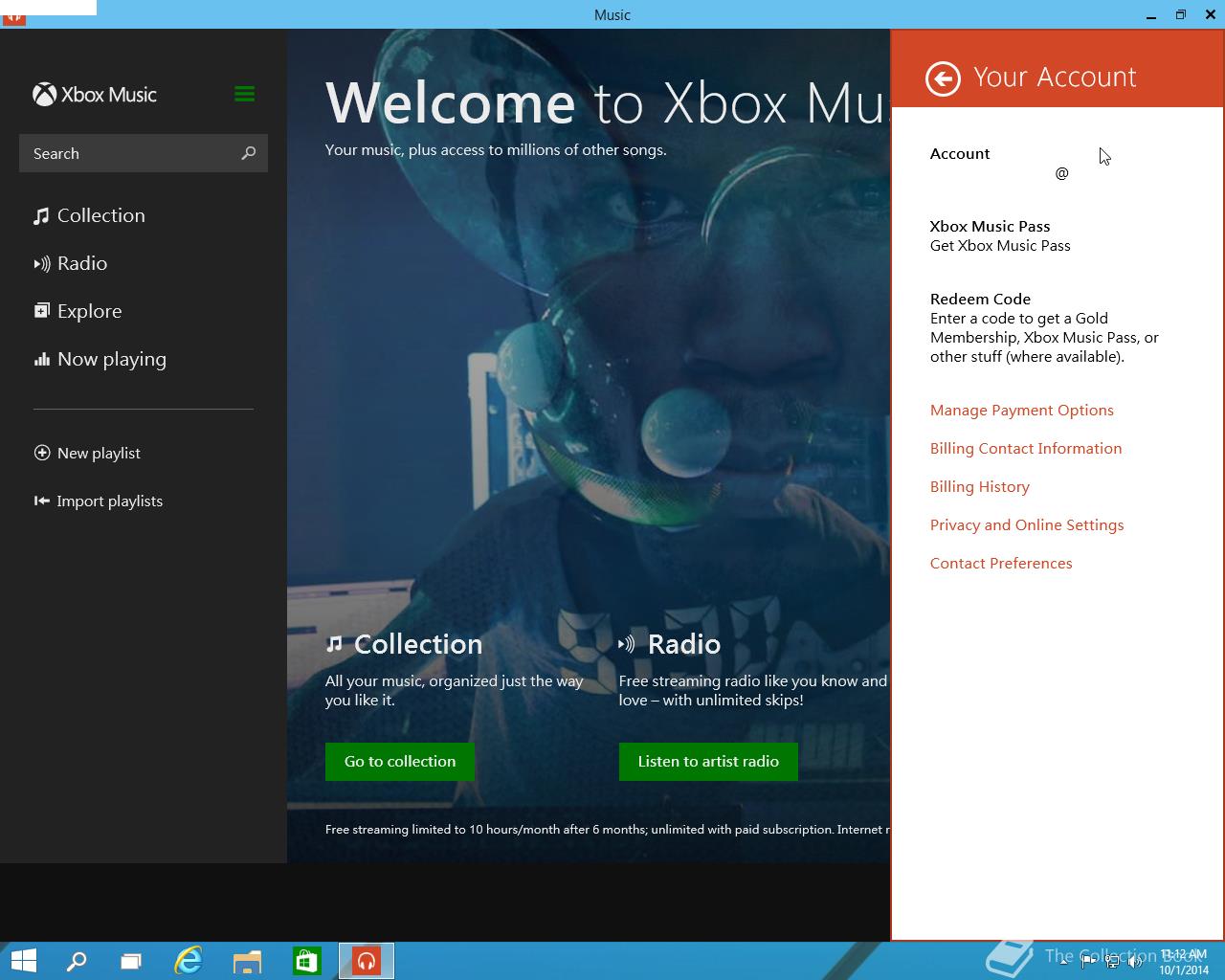Image resolution: width=1225 pixels, height=980 pixels.
Task: Open Billing History link
Action: [x=980, y=487]
